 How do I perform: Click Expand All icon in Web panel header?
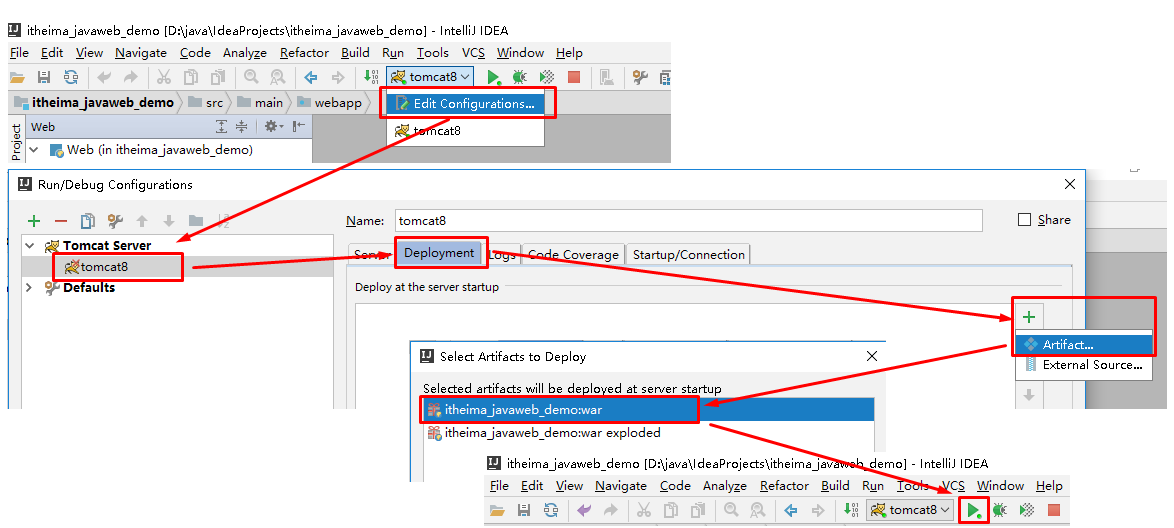[221, 127]
